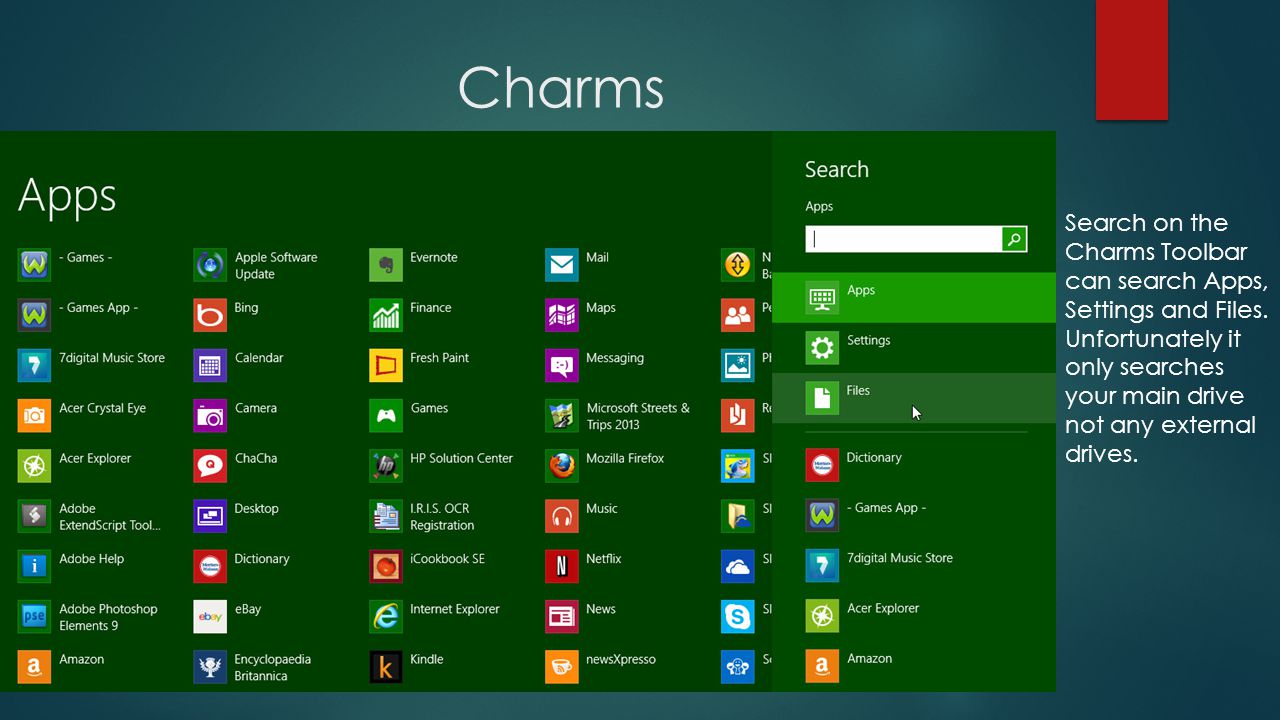Open the '- Games -' WildTangent entry in Apps list
The height and width of the screenshot is (720, 1280).
tap(66, 265)
